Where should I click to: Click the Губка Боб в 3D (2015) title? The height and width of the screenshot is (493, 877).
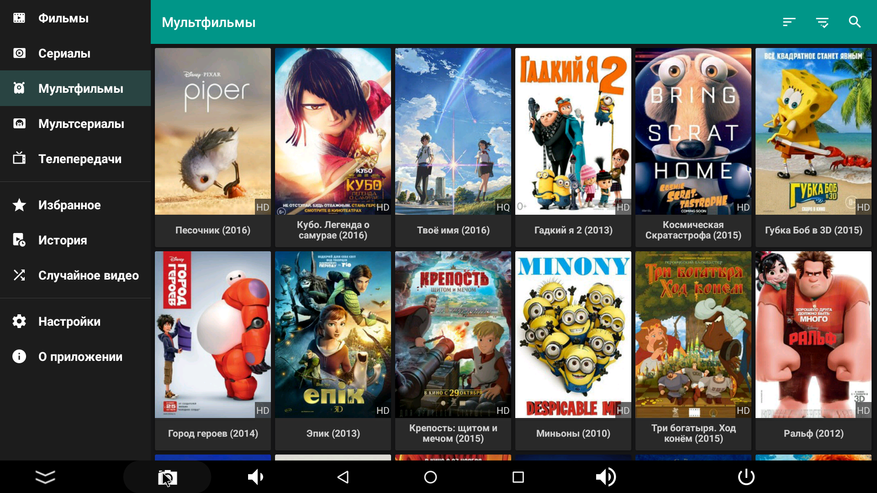pos(813,230)
